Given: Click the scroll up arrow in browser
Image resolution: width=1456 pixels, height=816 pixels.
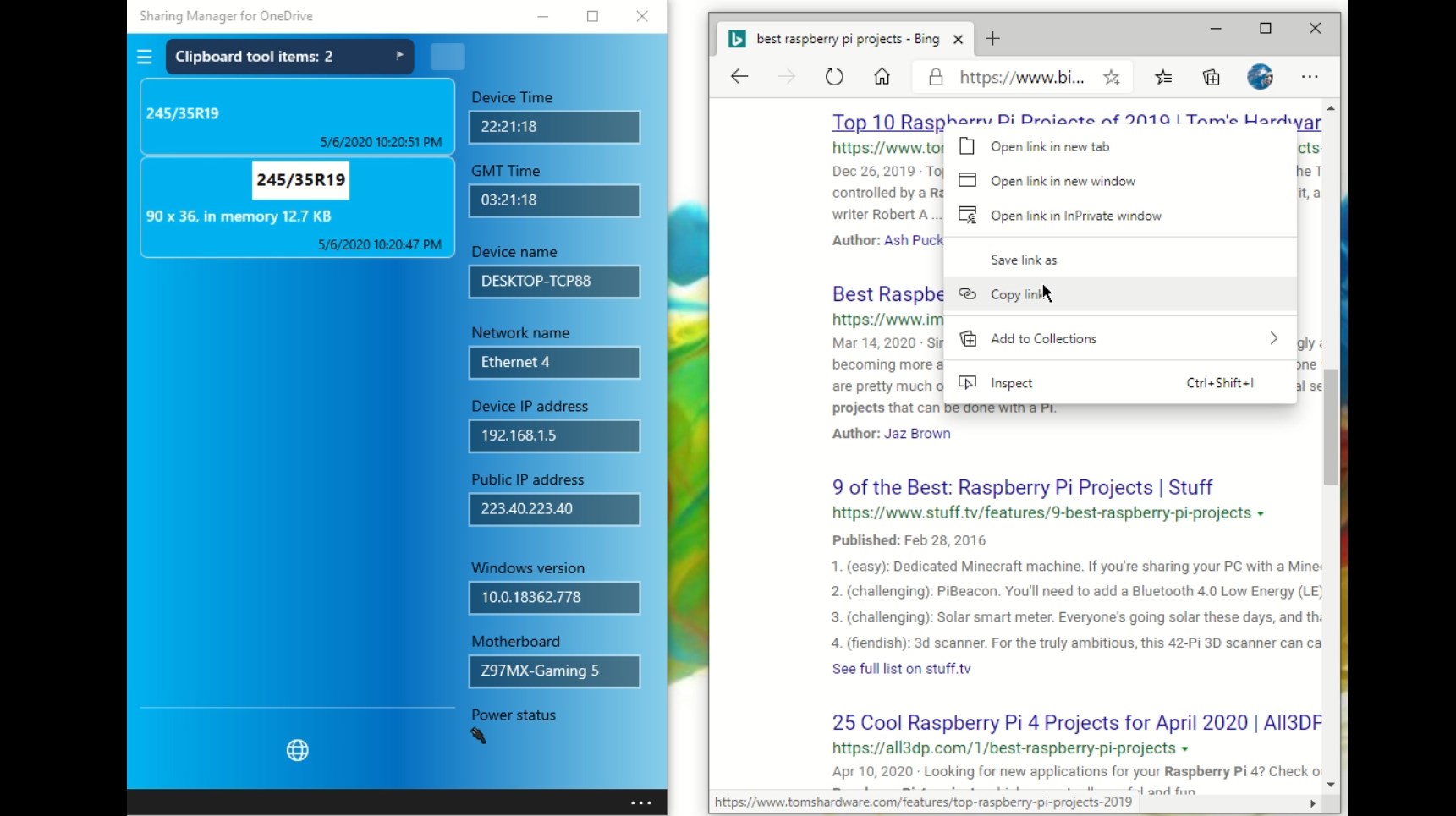Looking at the screenshot, I should coord(1331,108).
